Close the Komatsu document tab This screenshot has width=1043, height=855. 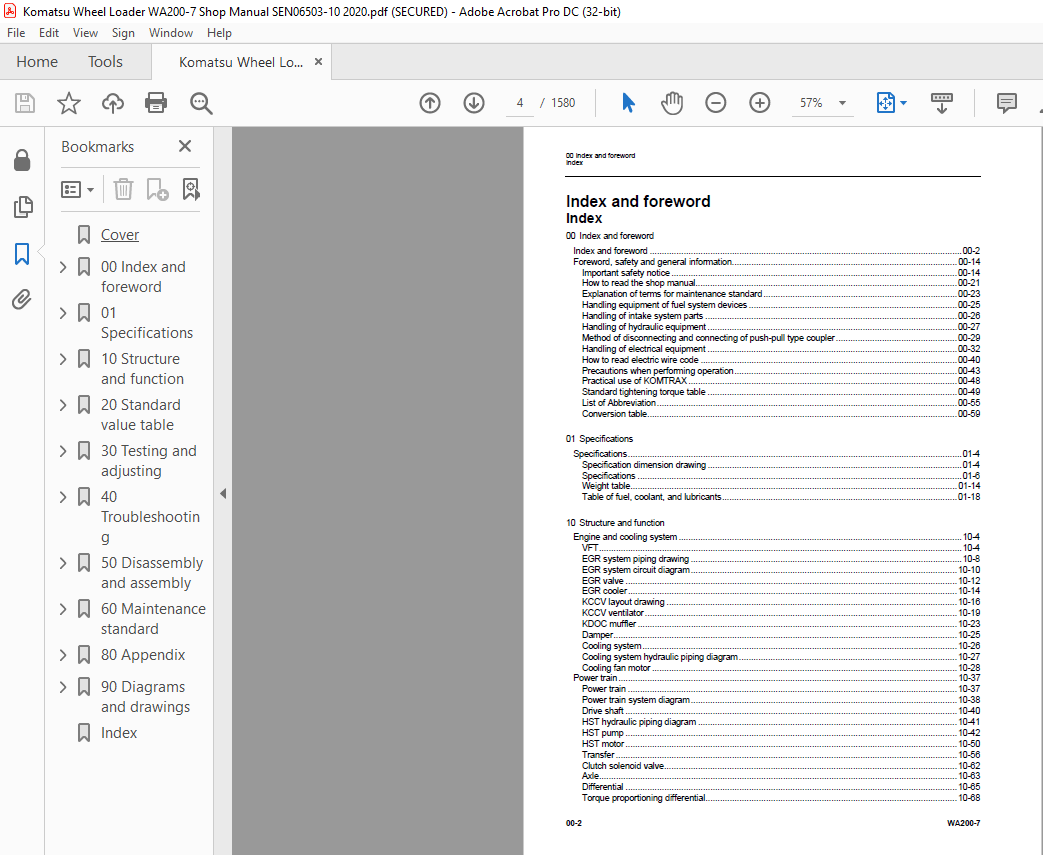[x=319, y=61]
